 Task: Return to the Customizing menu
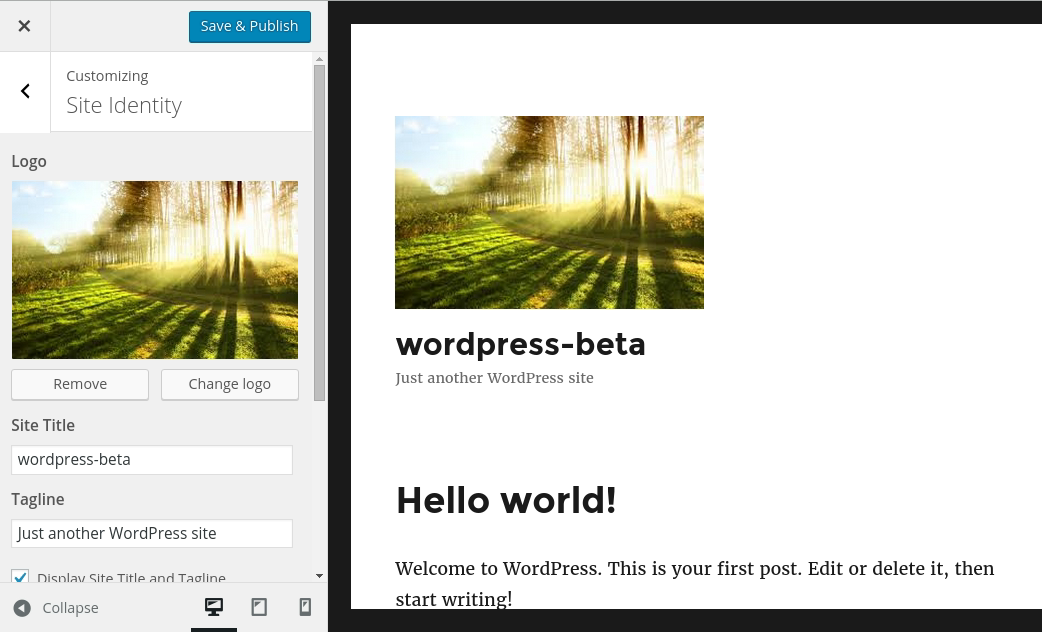(x=107, y=75)
